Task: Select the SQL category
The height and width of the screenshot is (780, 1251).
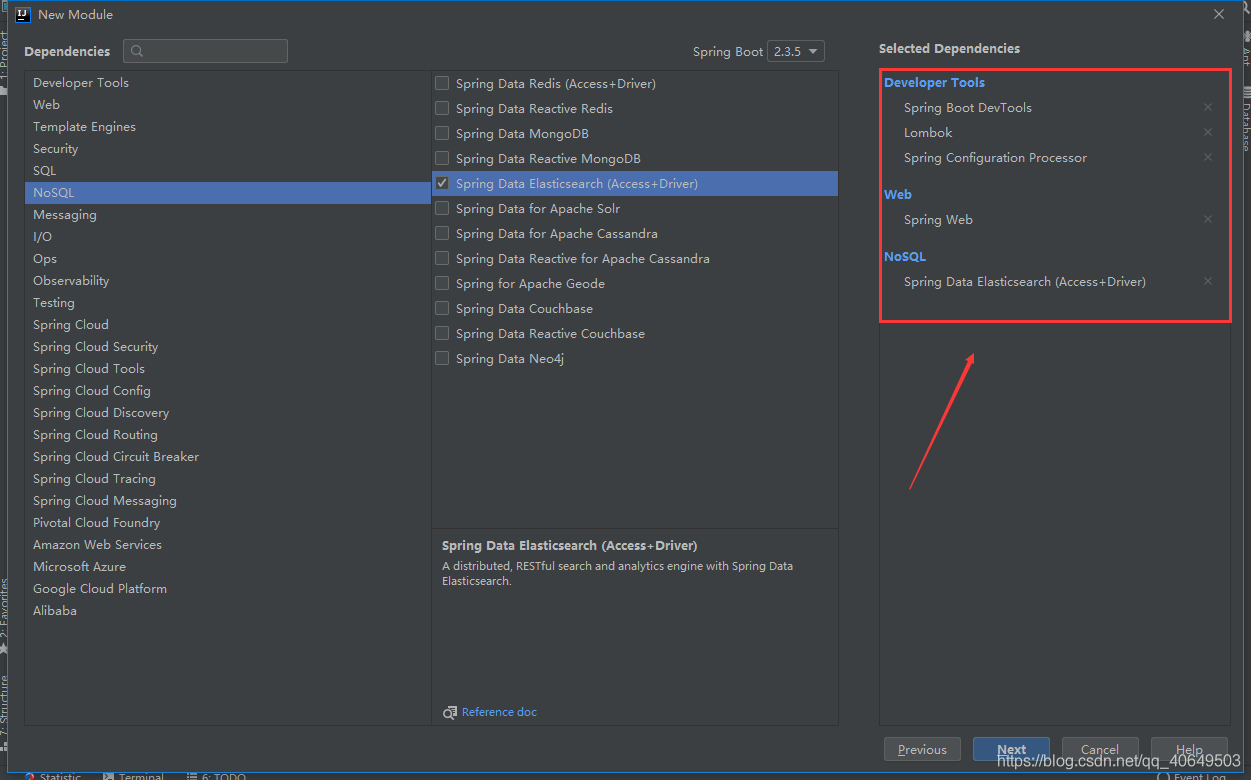Action: click(x=228, y=170)
